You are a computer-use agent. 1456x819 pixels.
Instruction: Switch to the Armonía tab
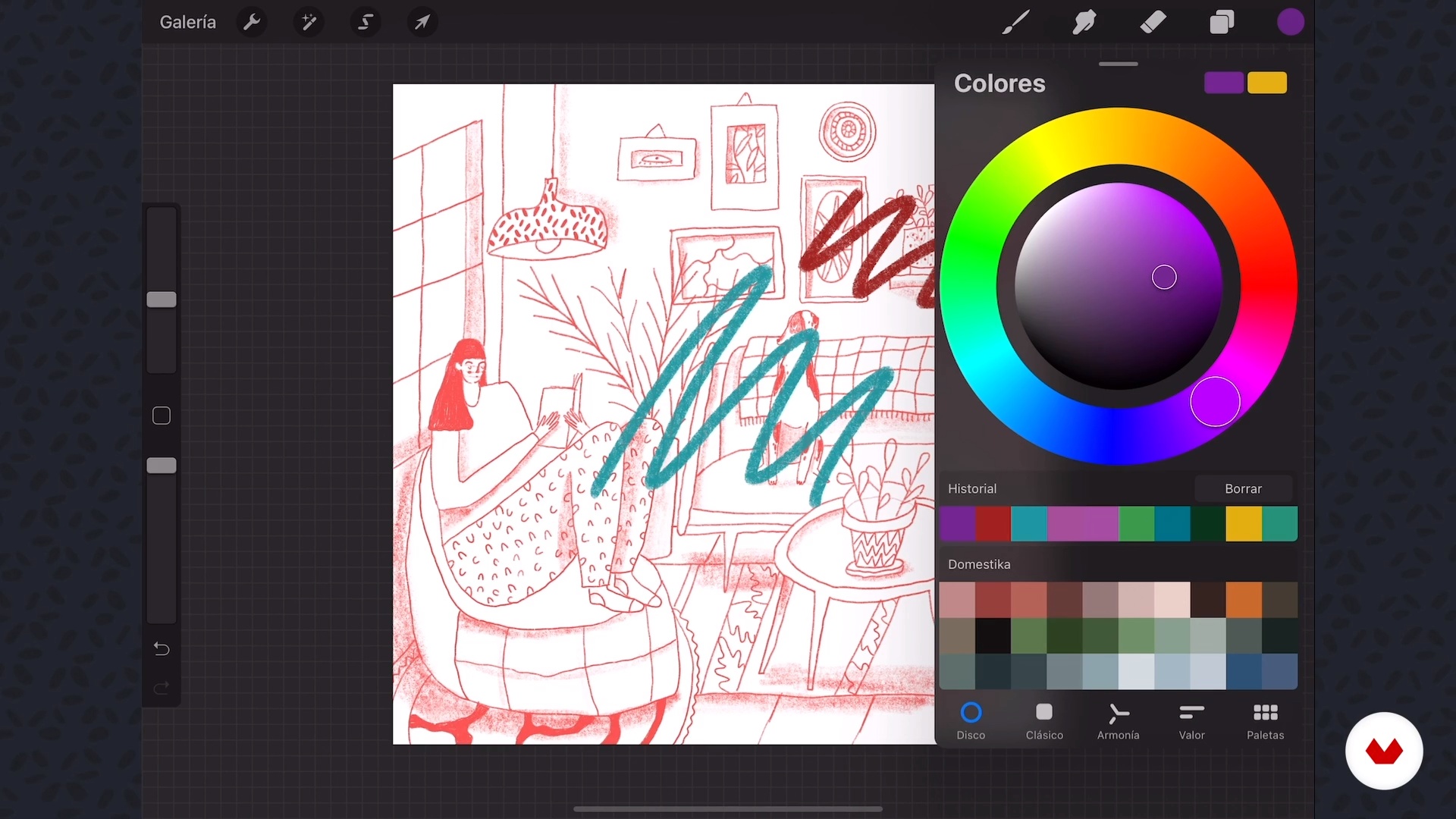click(1118, 721)
